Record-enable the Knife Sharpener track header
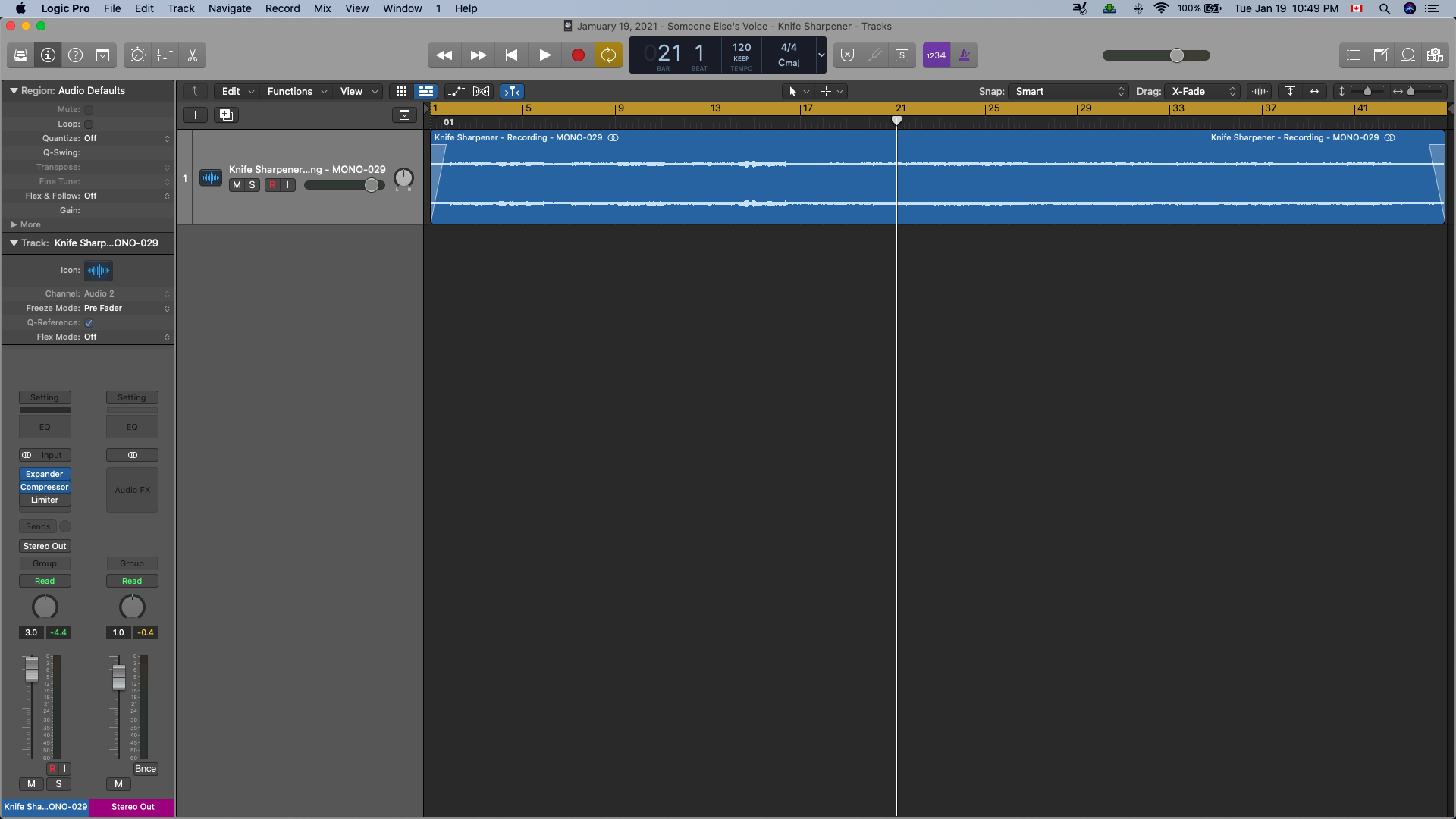The width and height of the screenshot is (1456, 819). 272,185
